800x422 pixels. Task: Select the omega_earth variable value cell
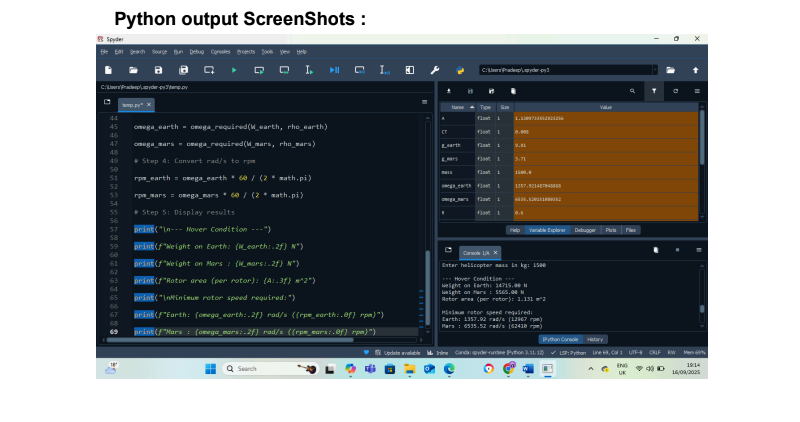[605, 186]
